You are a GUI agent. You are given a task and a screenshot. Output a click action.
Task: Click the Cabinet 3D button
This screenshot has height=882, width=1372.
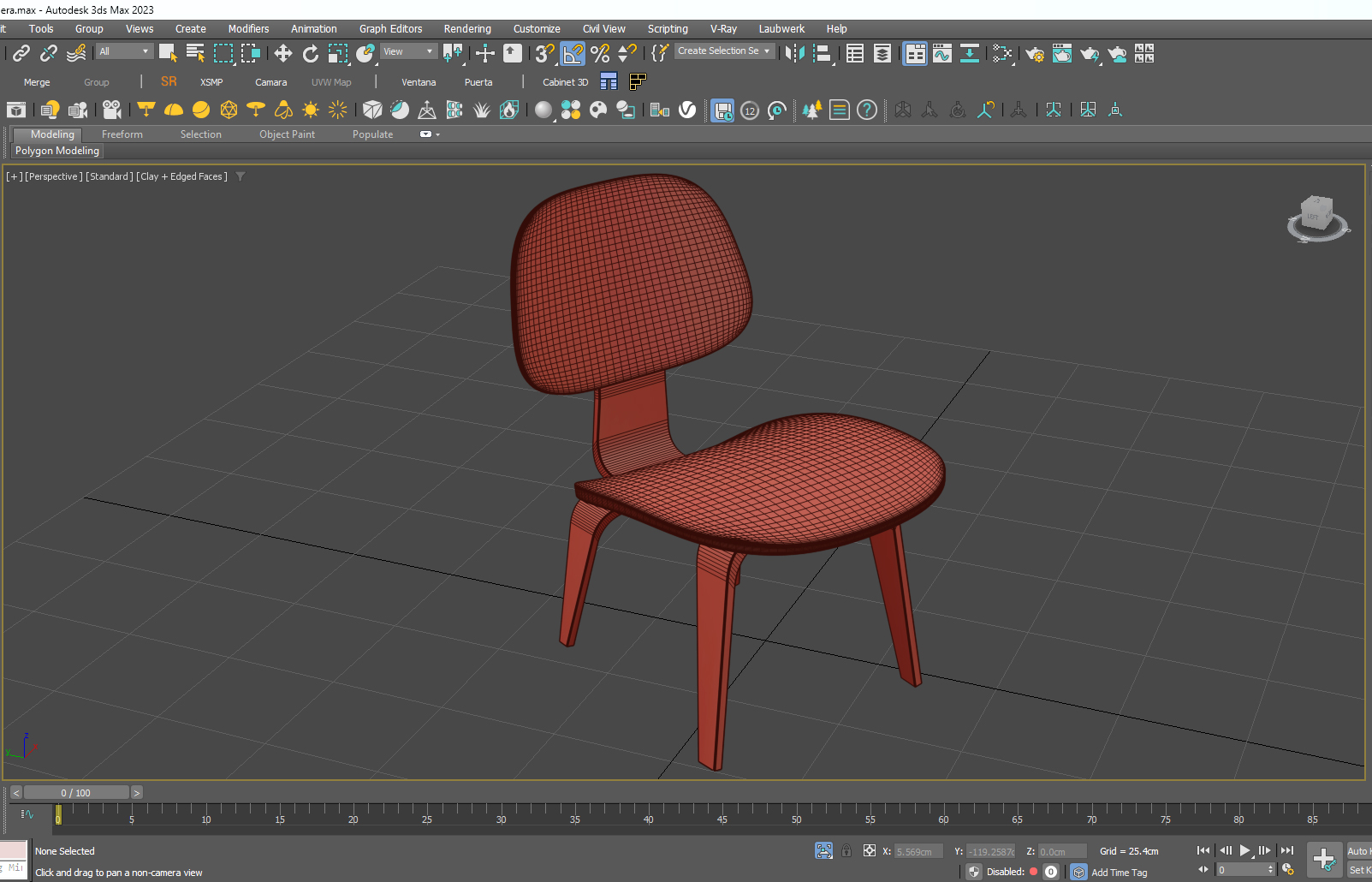[x=565, y=82]
